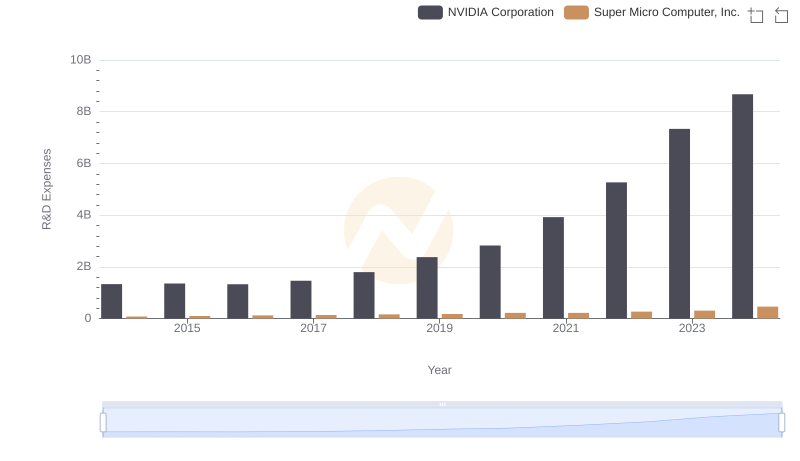Image resolution: width=800 pixels, height=461 pixels.
Task: Click the zoom reset restore icon
Action: pos(781,15)
